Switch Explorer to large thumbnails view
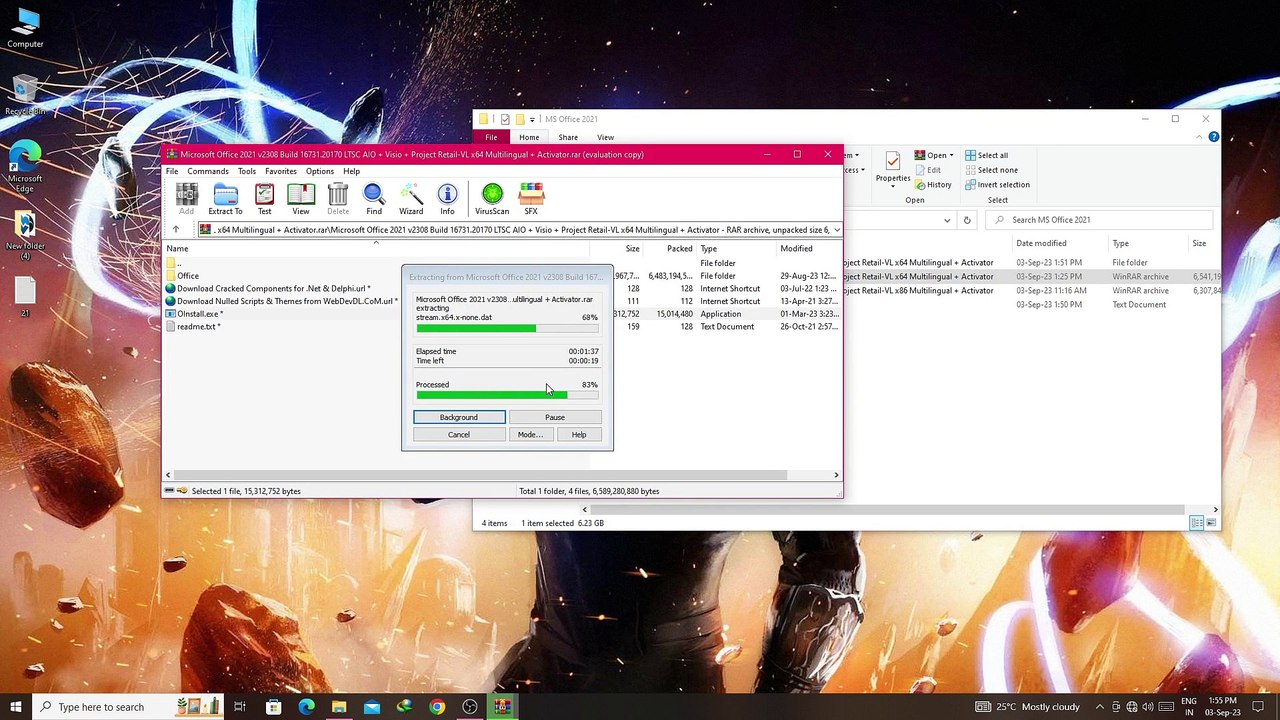 click(x=1213, y=523)
